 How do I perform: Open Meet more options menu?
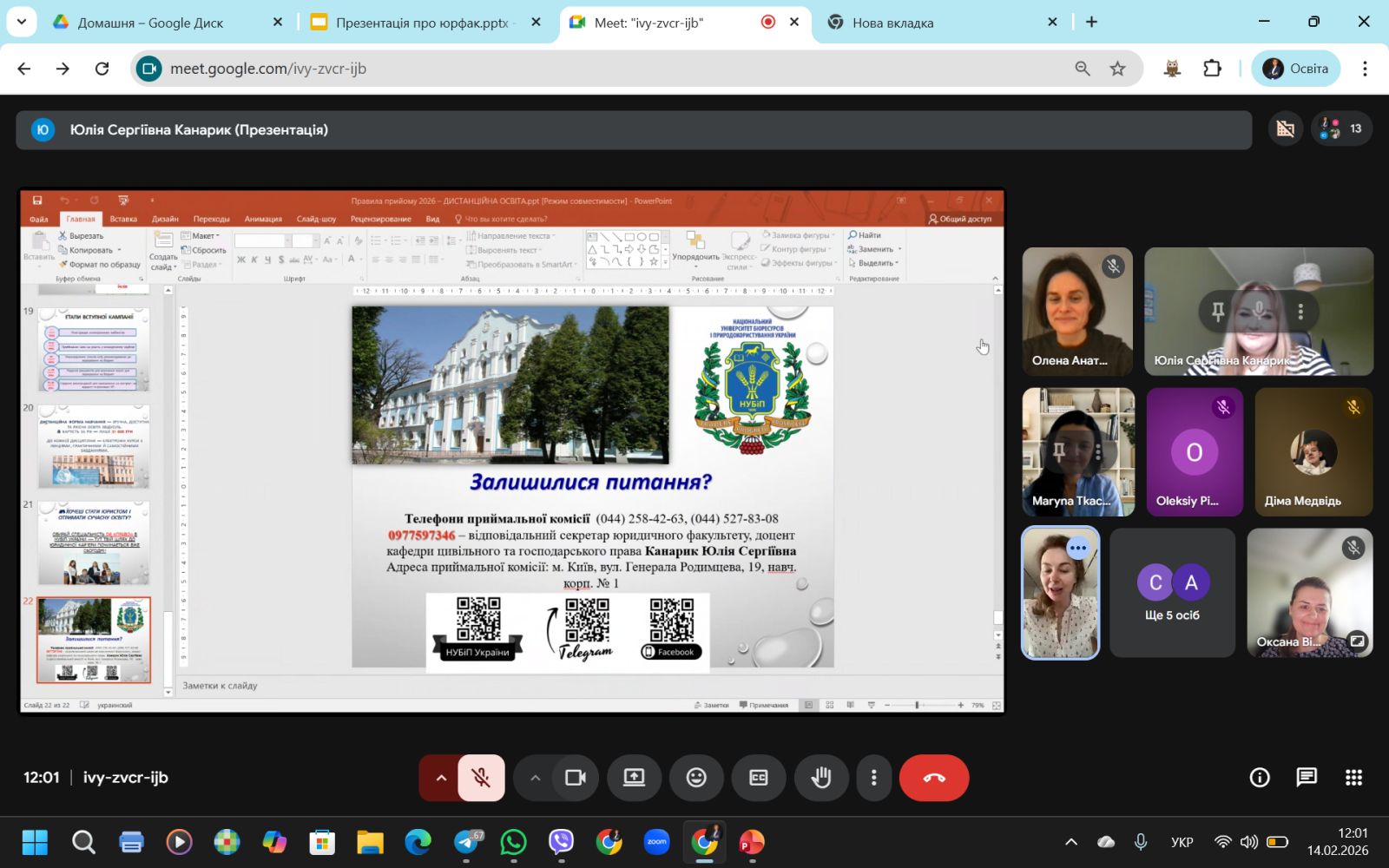pyautogui.click(x=873, y=778)
